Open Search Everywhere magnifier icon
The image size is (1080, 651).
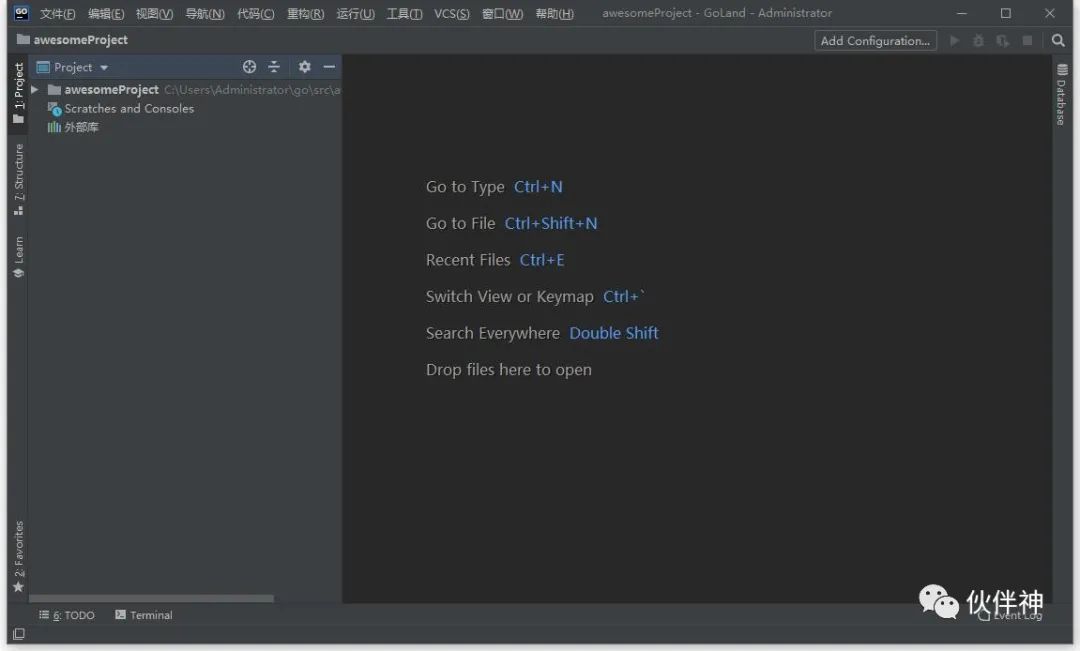[1058, 41]
